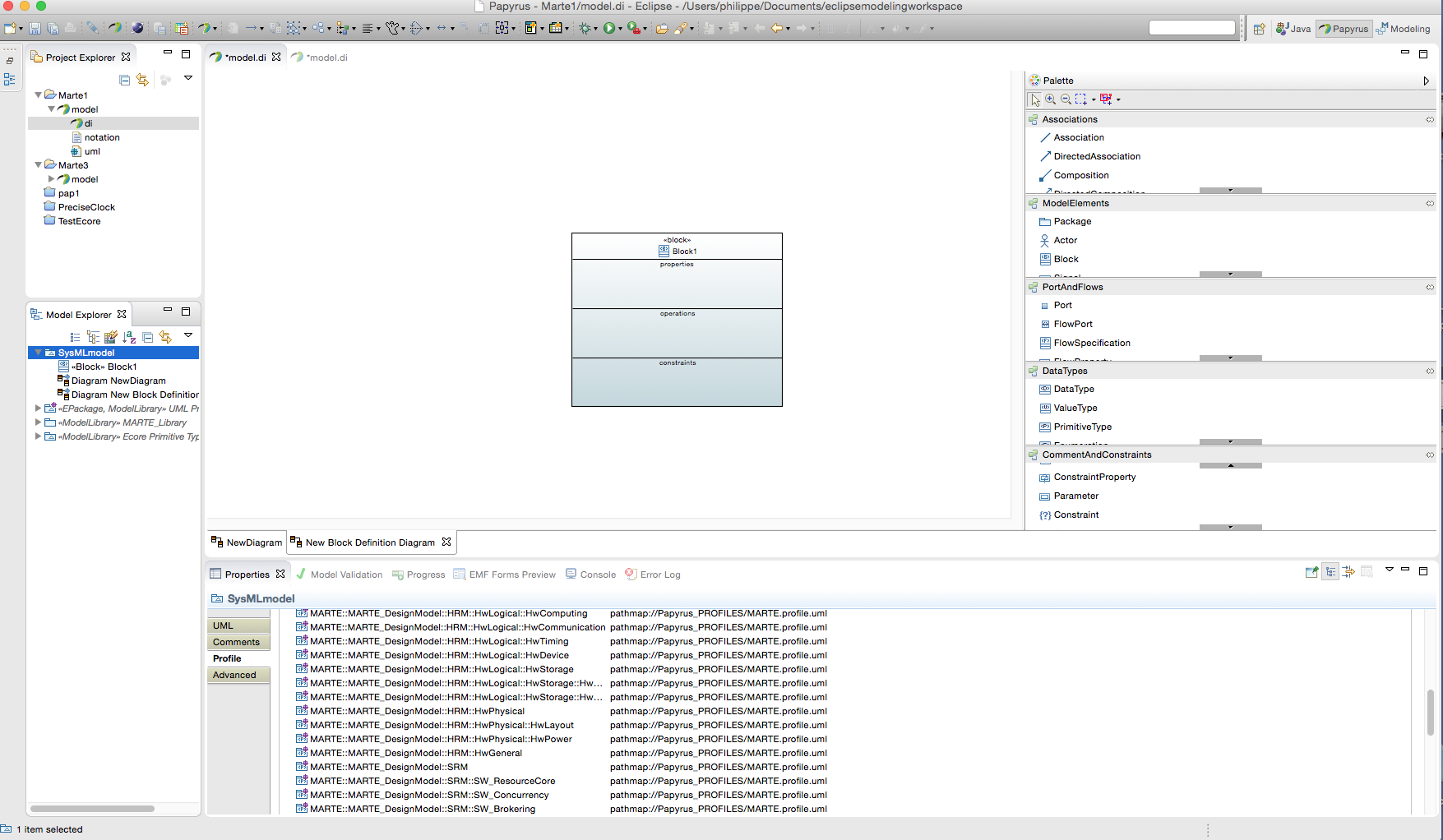Switch to the Modeling perspective

pyautogui.click(x=1404, y=29)
